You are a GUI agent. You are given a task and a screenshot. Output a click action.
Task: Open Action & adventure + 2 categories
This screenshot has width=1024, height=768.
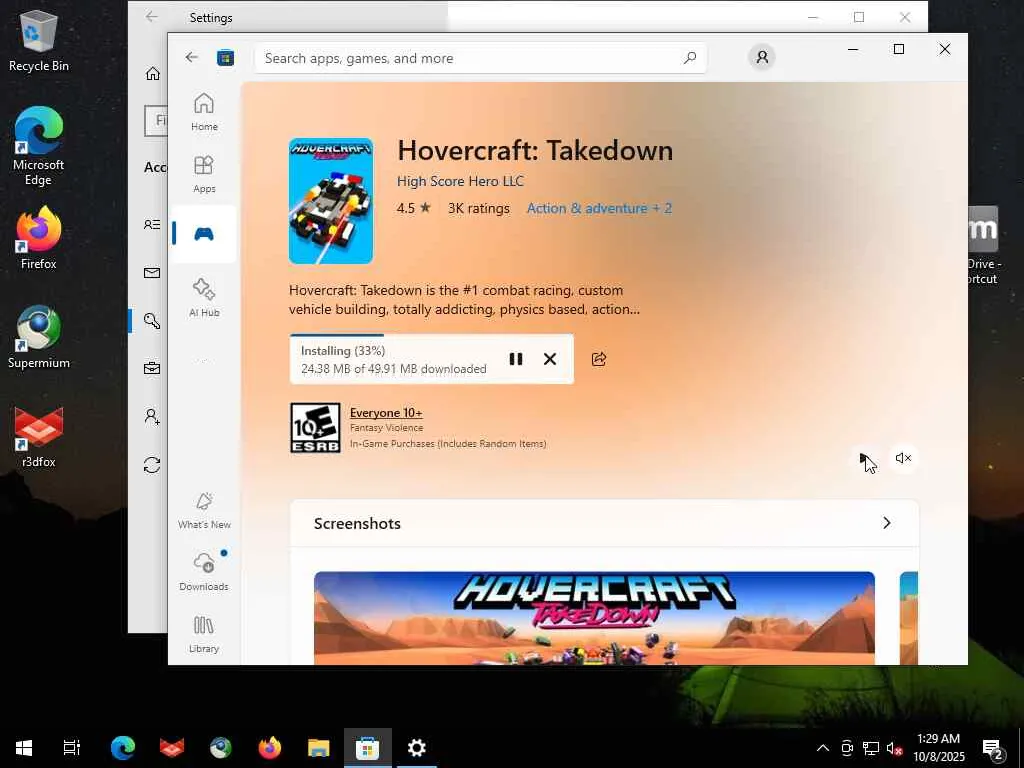(x=599, y=208)
